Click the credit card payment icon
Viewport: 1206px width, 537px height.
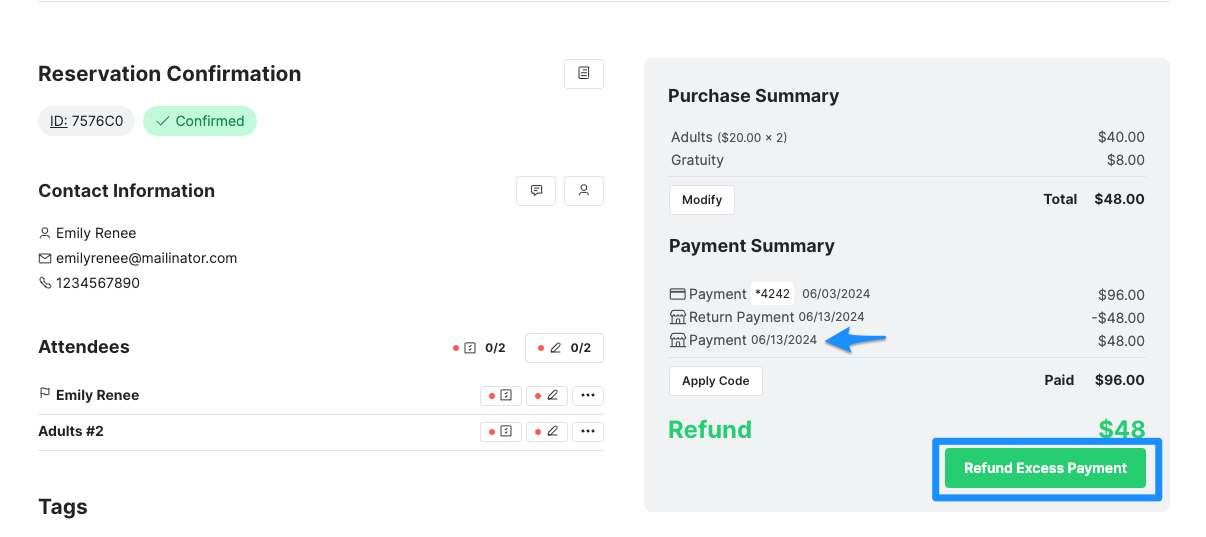678,294
